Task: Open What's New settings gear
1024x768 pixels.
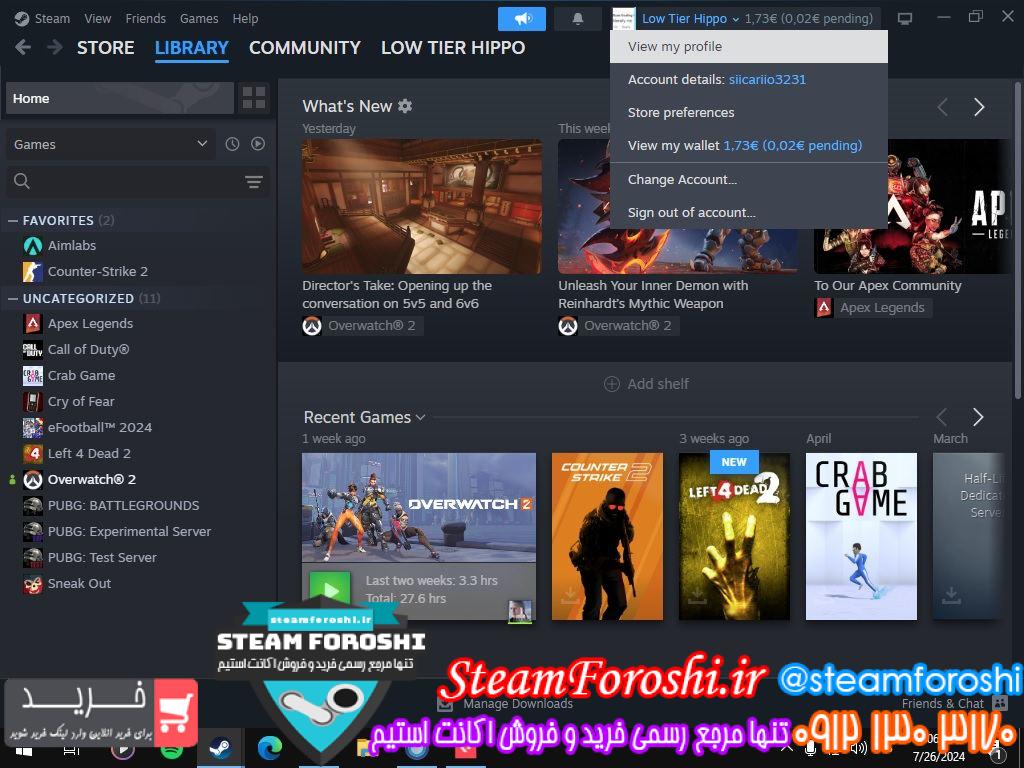Action: pos(405,106)
